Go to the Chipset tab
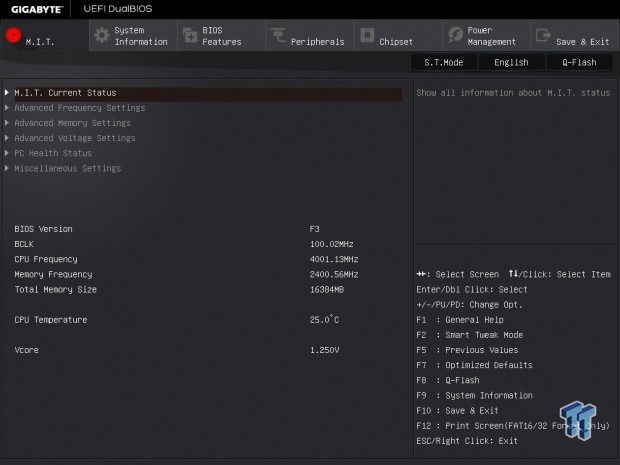Viewport: 620px width, 465px height. point(398,35)
